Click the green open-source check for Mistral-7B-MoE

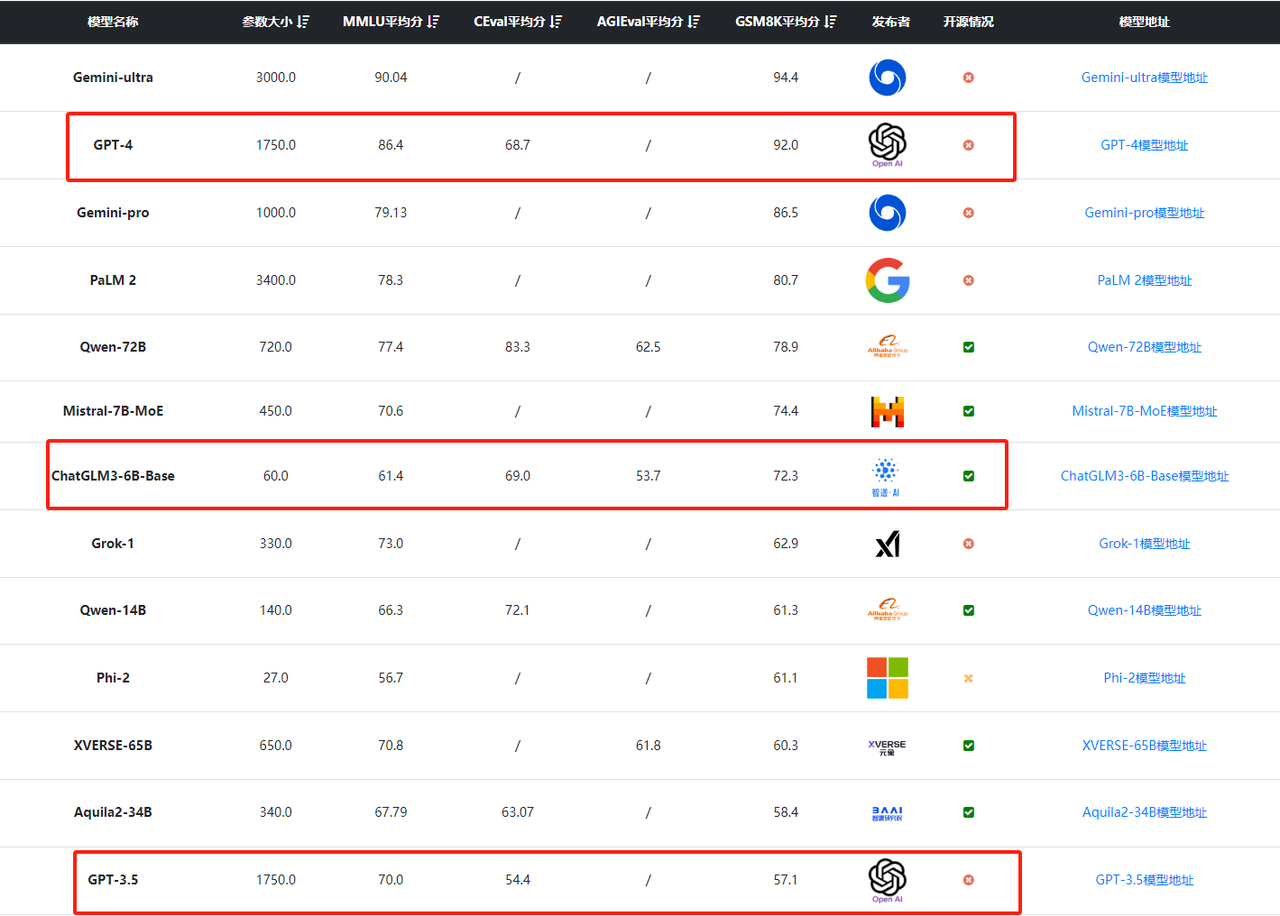(x=968, y=411)
